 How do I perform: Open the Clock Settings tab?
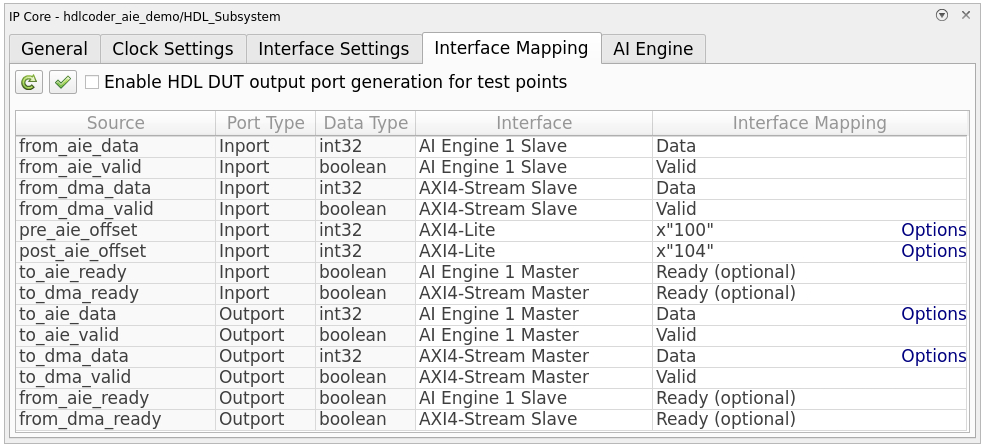pos(172,49)
